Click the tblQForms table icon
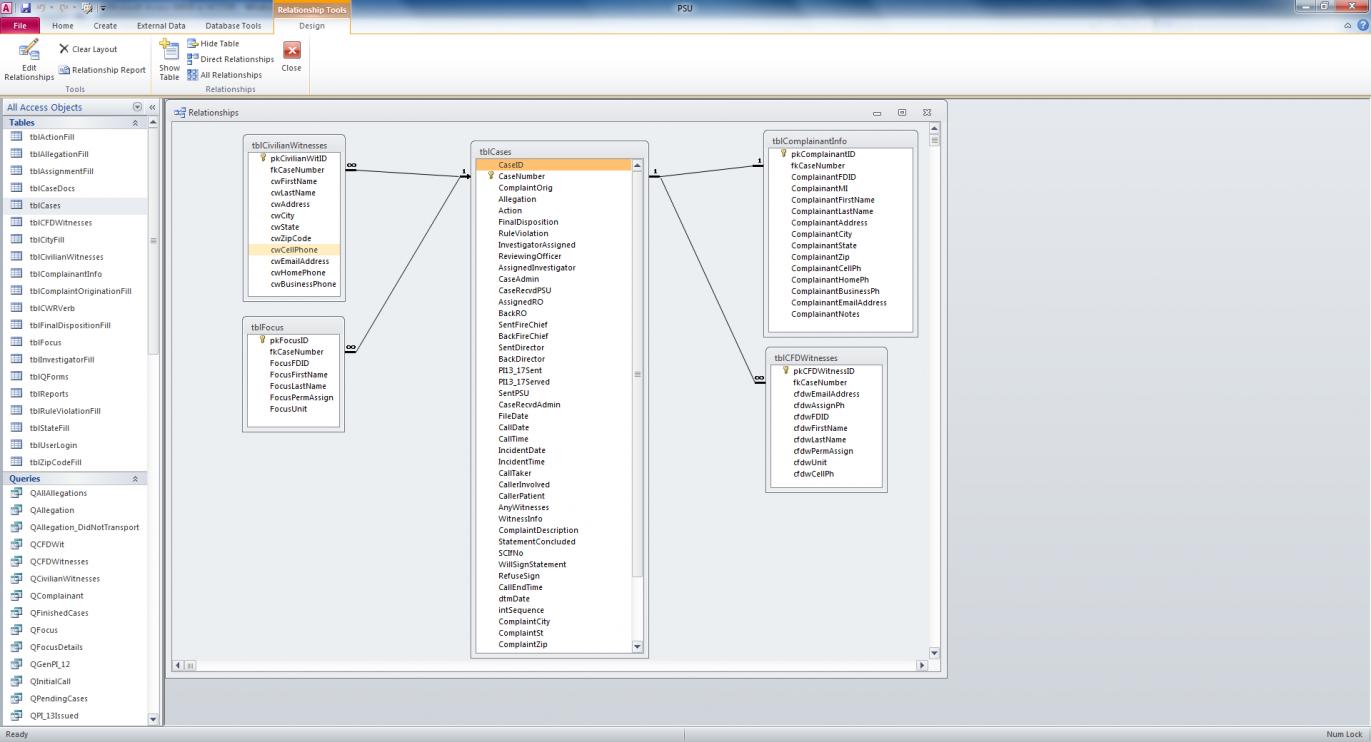 (16, 377)
